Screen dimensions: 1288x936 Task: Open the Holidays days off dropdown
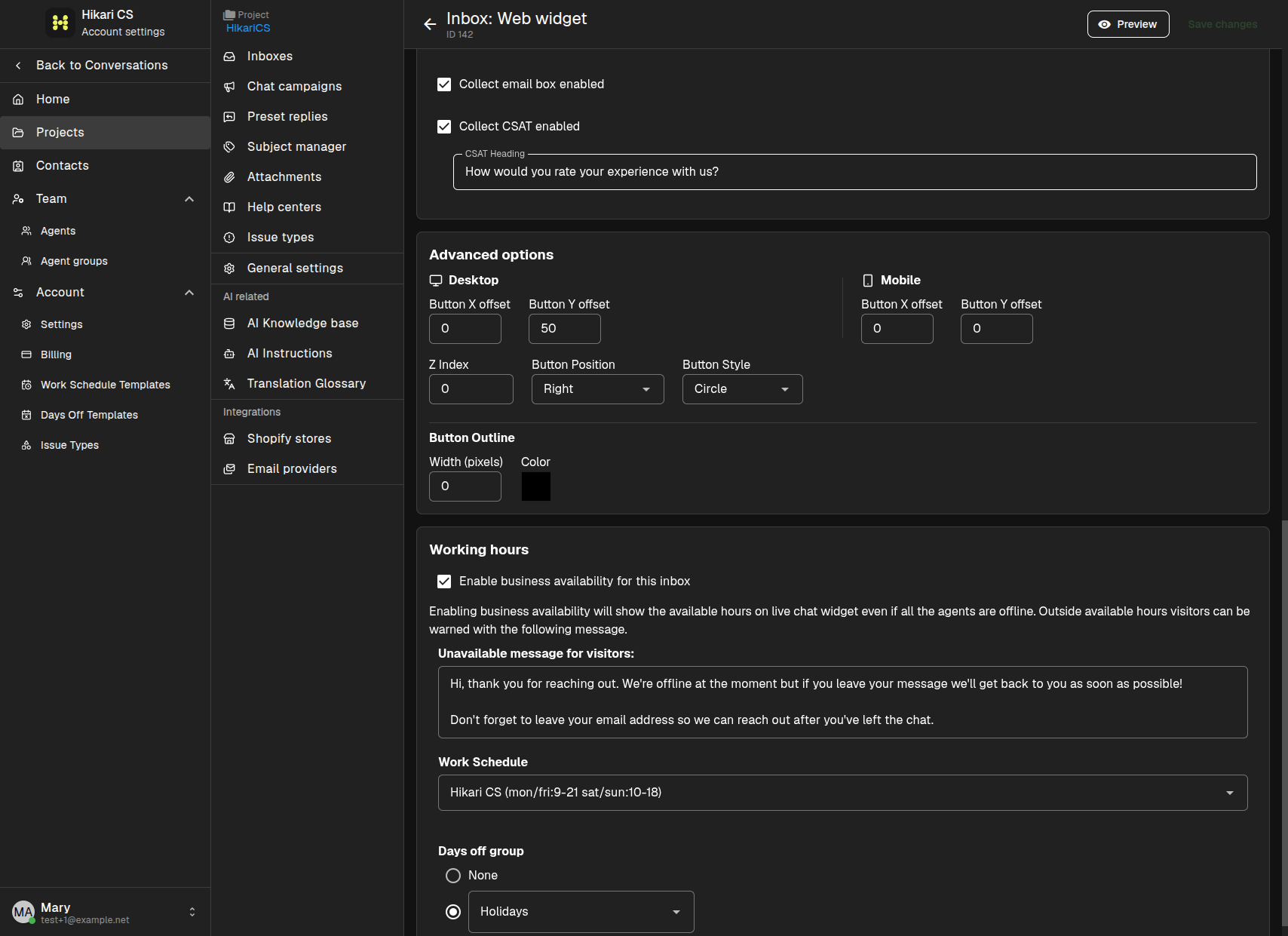tap(581, 912)
